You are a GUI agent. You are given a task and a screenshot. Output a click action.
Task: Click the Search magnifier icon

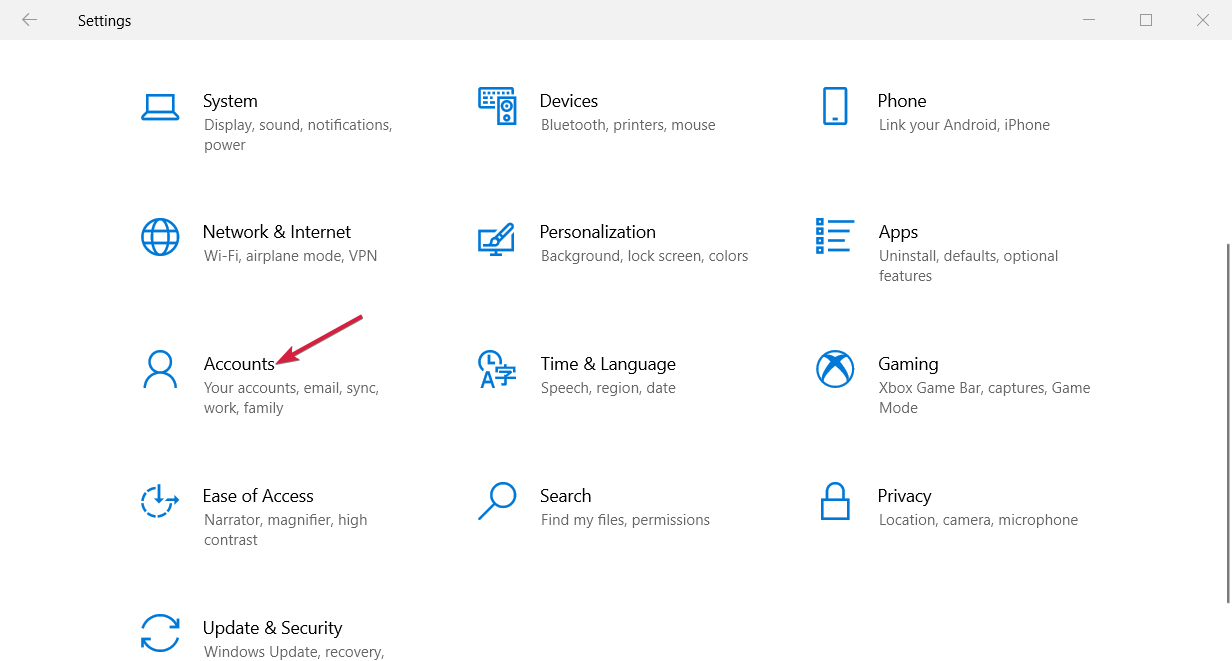(497, 501)
